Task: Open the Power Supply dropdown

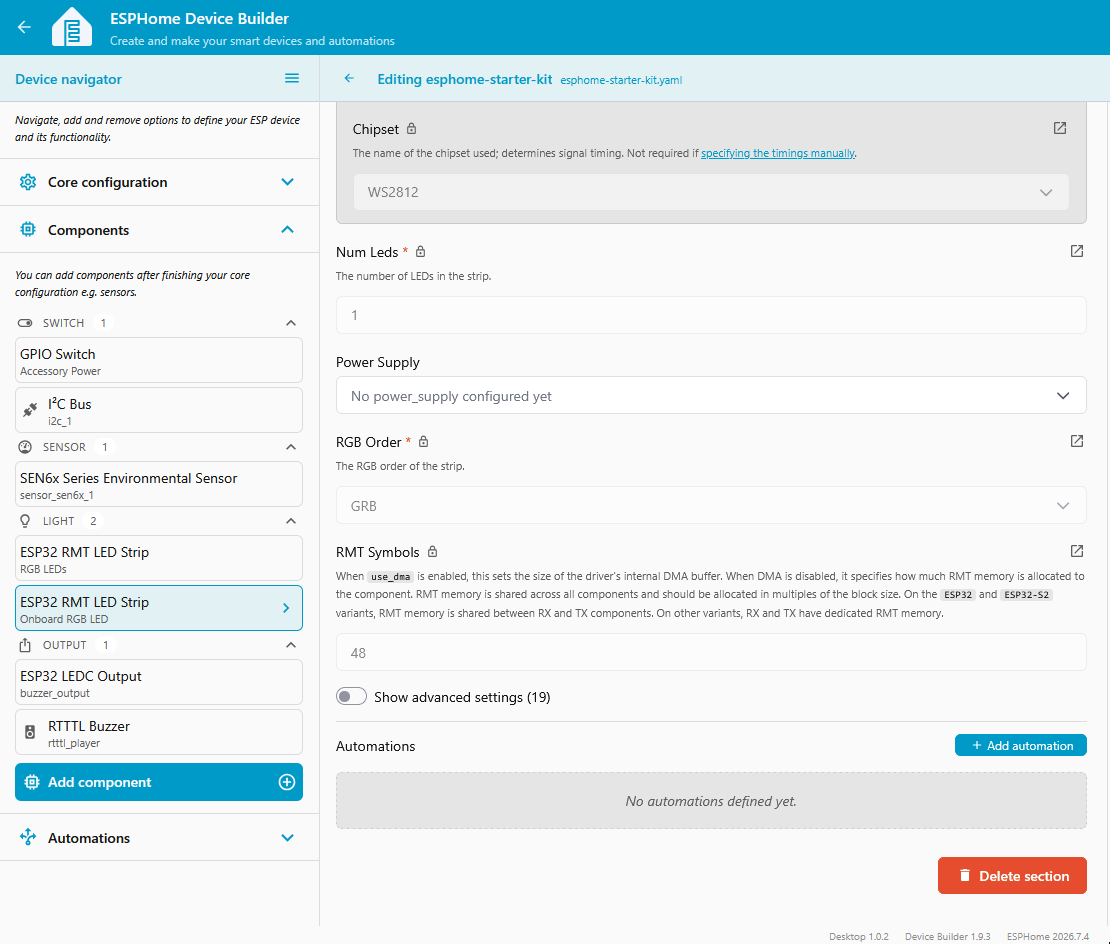Action: point(711,396)
